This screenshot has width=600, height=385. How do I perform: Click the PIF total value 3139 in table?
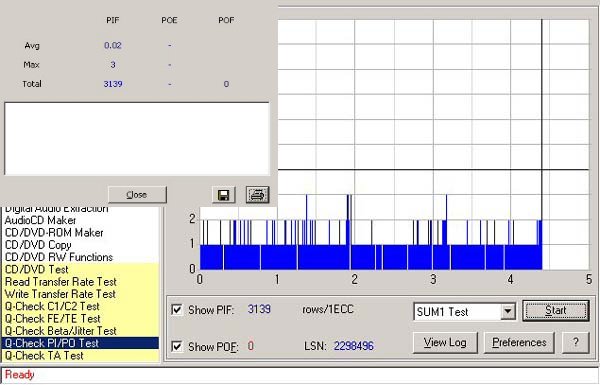(x=113, y=84)
